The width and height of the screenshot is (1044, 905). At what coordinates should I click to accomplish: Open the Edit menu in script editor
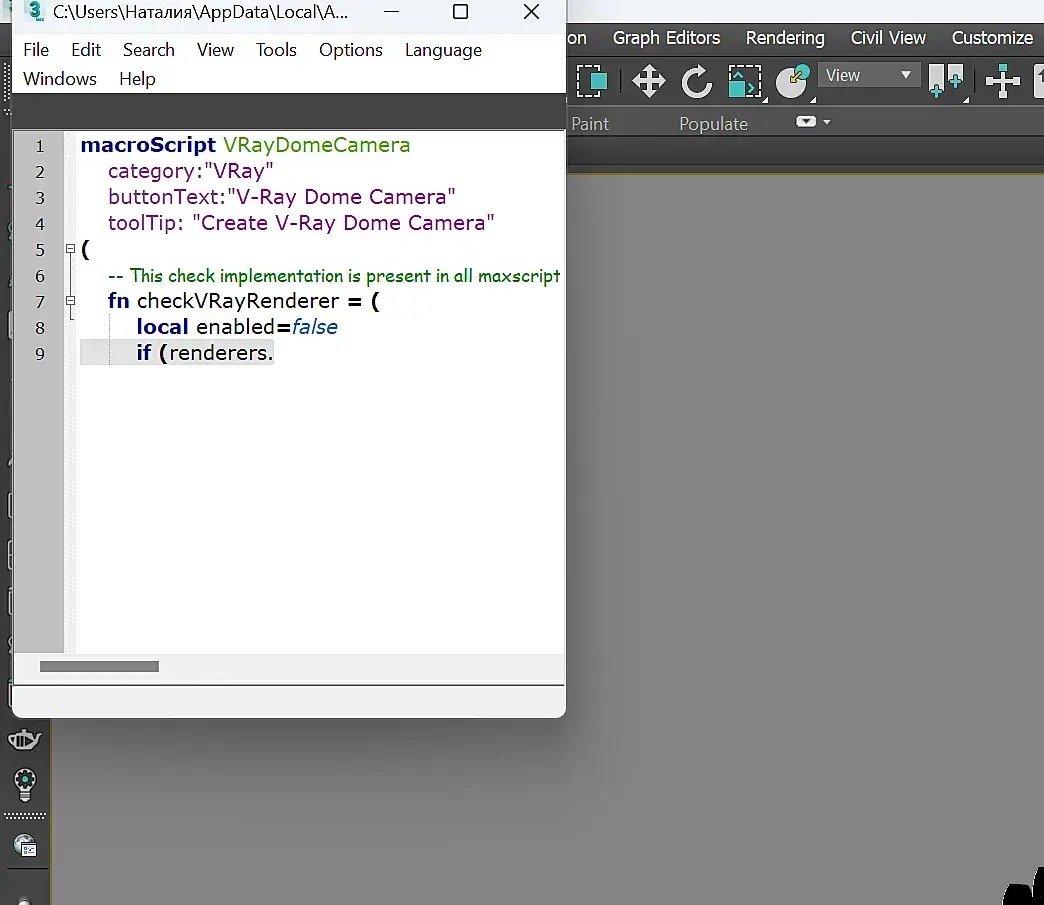pos(86,50)
